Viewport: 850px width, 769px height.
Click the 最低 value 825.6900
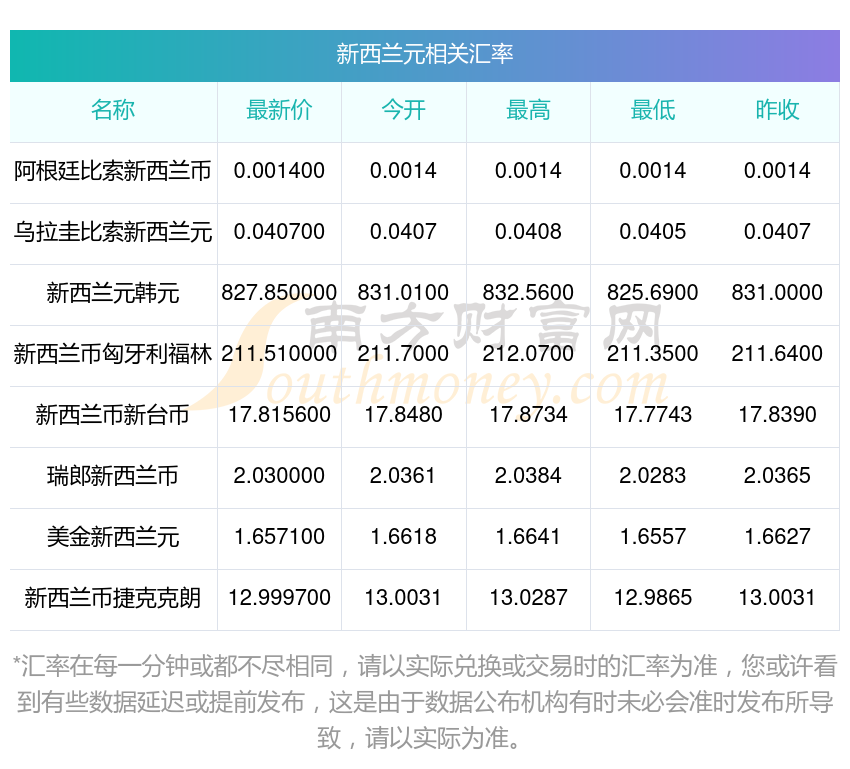653,293
